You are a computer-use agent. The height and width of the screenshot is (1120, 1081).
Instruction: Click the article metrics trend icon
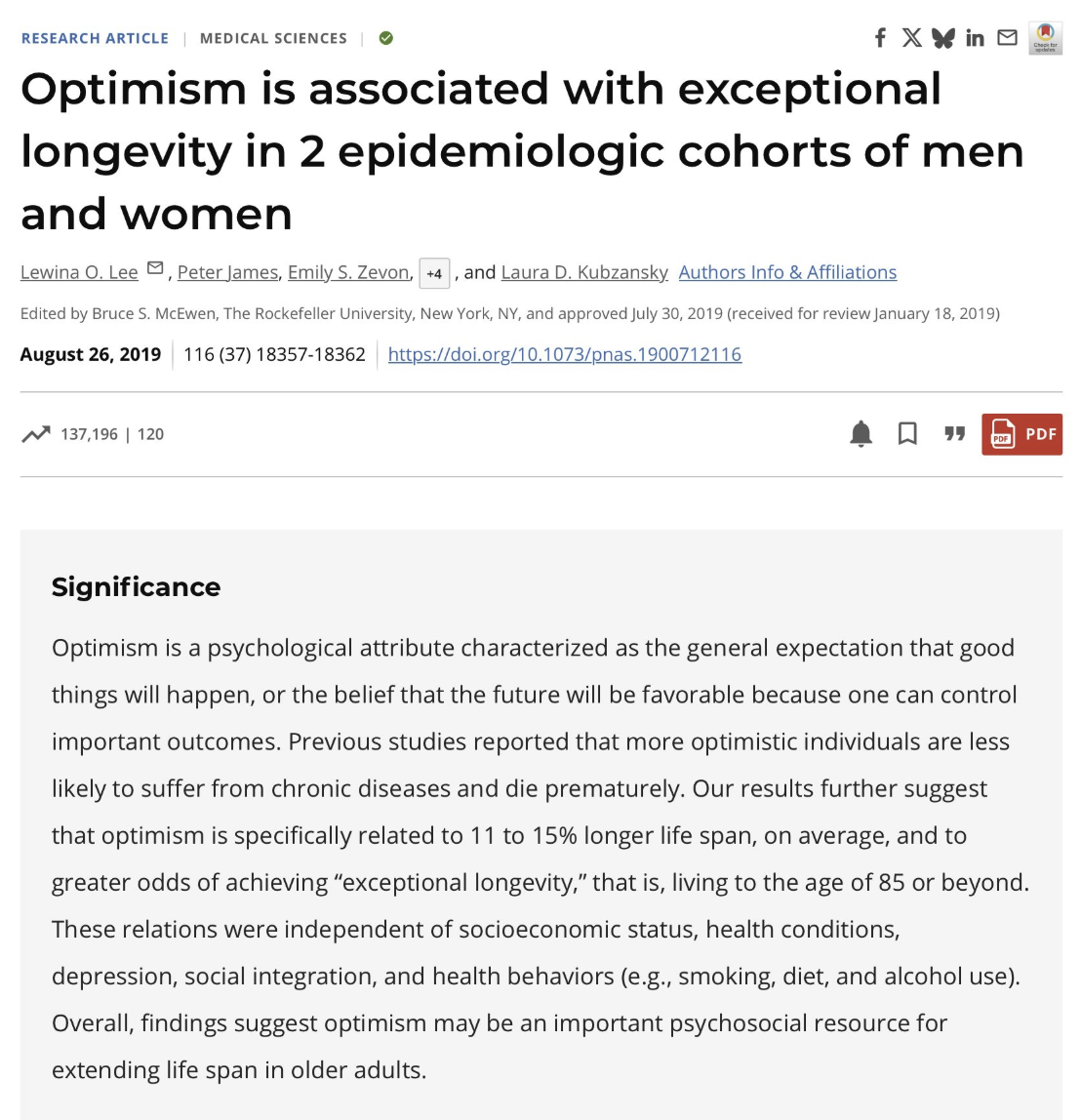(x=35, y=433)
